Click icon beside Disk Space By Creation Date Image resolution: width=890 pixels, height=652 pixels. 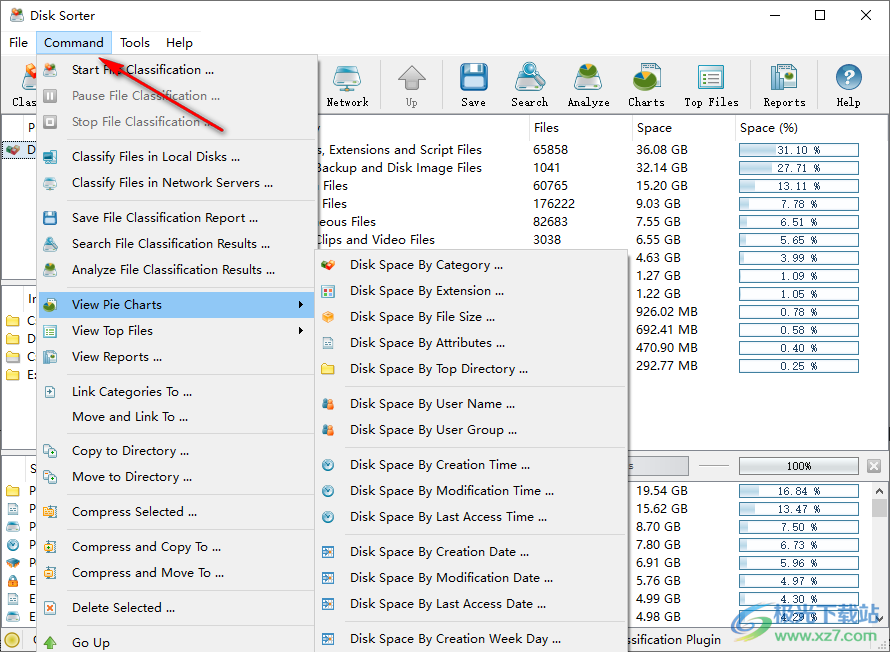pyautogui.click(x=328, y=552)
